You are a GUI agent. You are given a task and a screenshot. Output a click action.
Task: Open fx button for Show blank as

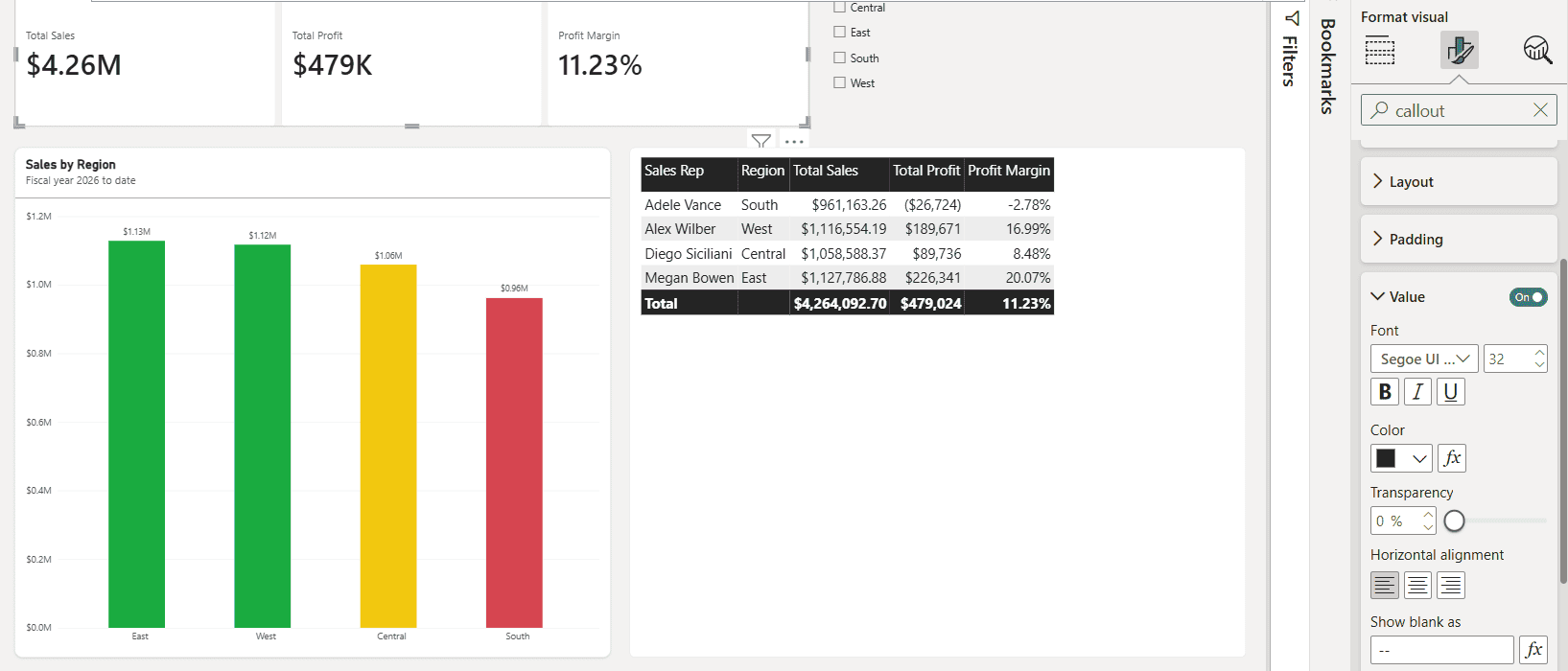[x=1533, y=650]
